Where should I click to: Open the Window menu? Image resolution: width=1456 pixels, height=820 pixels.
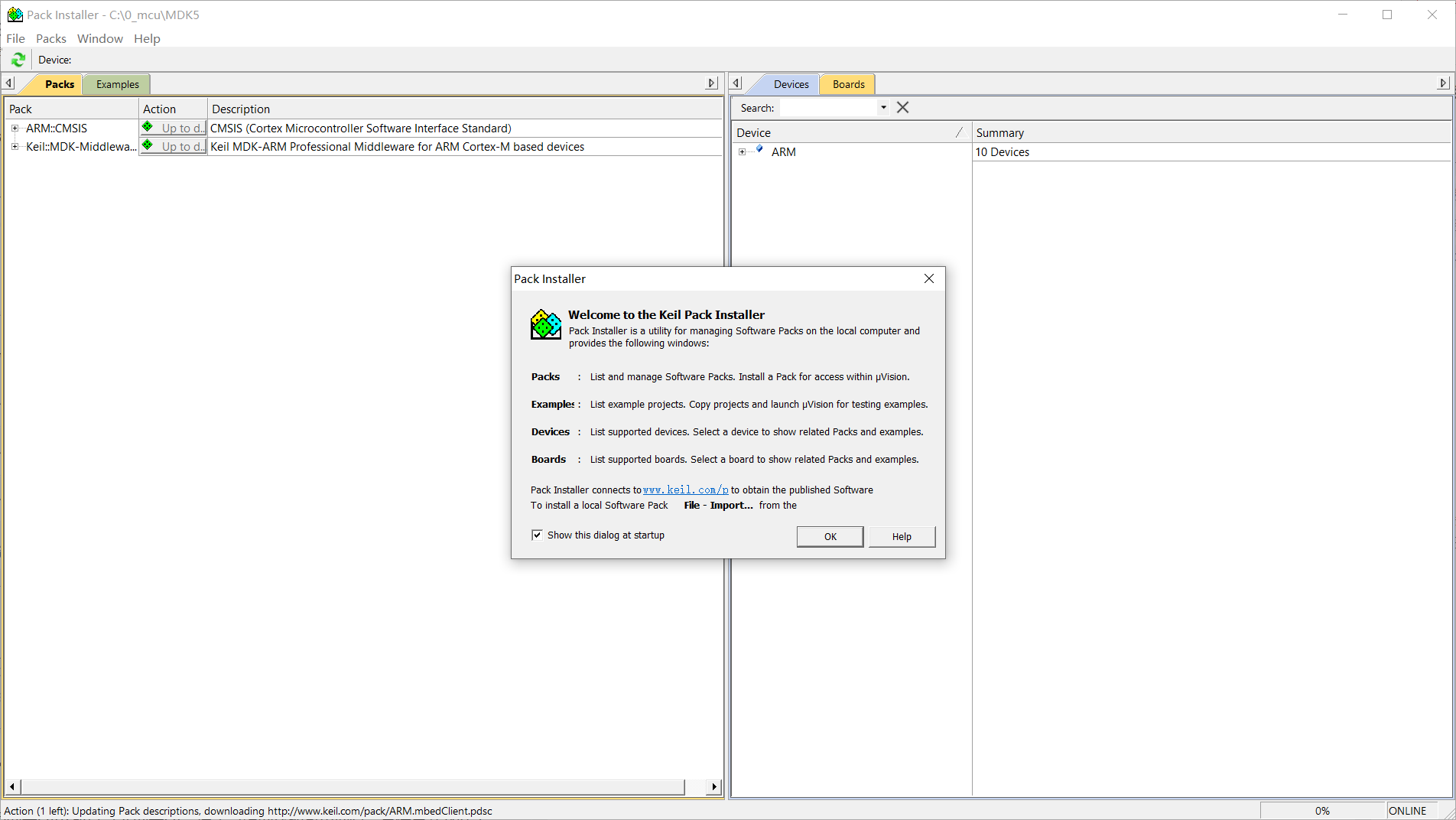click(100, 38)
